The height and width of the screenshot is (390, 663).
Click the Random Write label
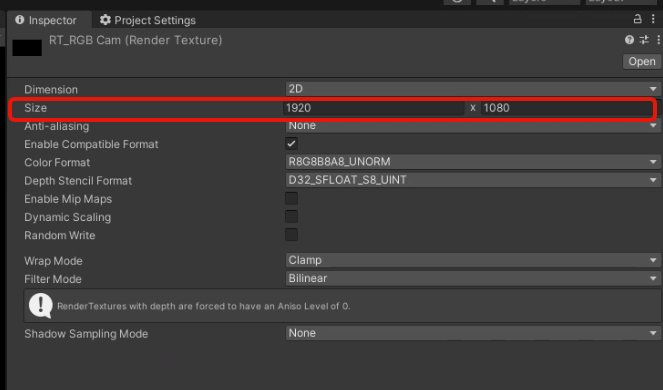(60, 235)
